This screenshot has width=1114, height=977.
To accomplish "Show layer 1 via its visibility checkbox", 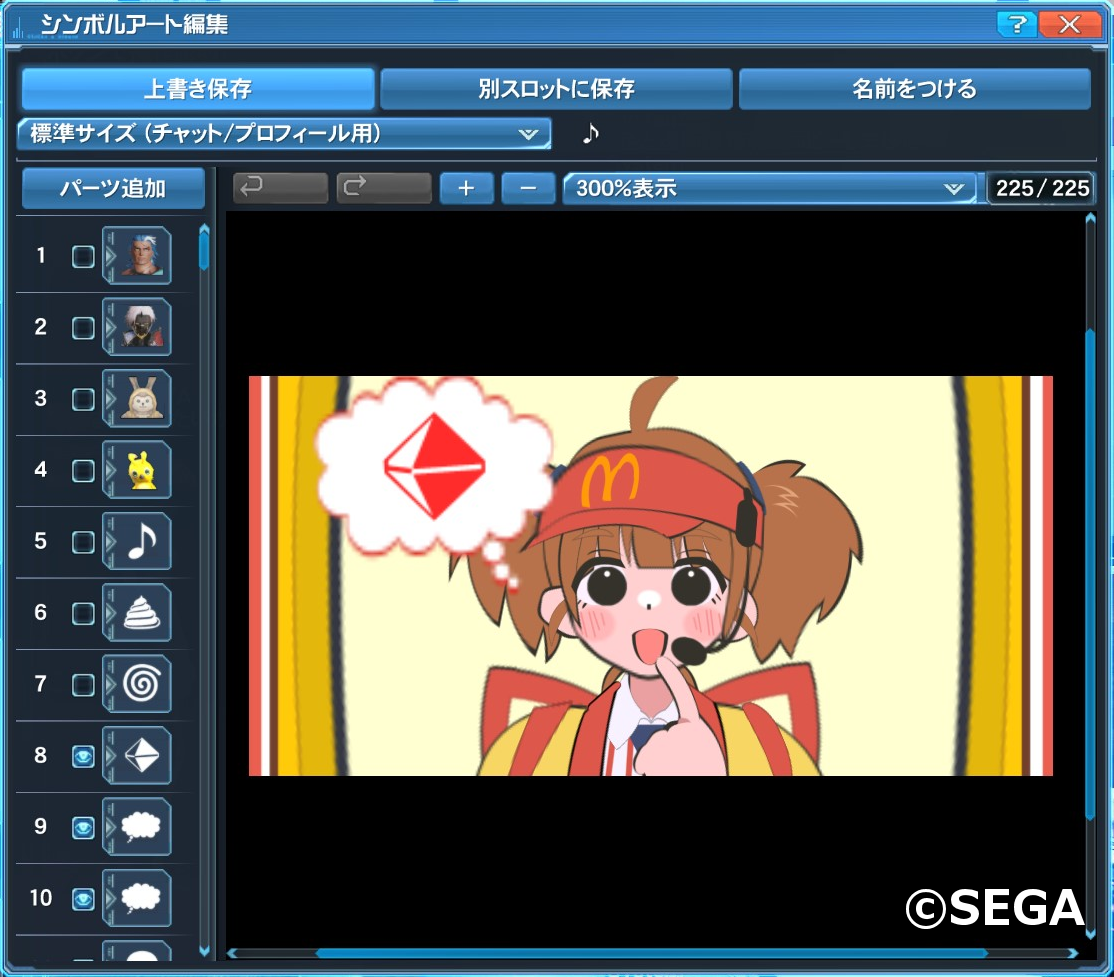I will [83, 256].
